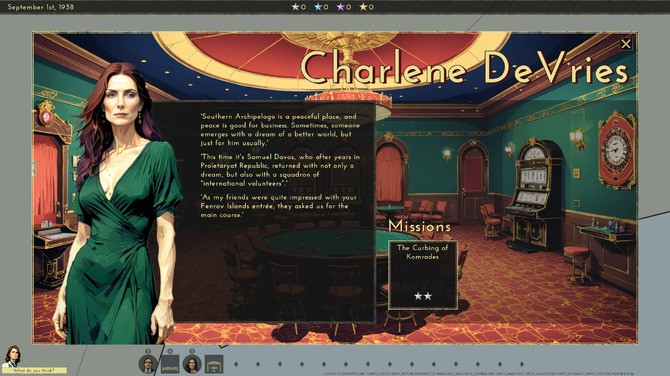The width and height of the screenshot is (670, 376).
Task: Click the Samuel Davos briefing text
Action: (x=280, y=170)
